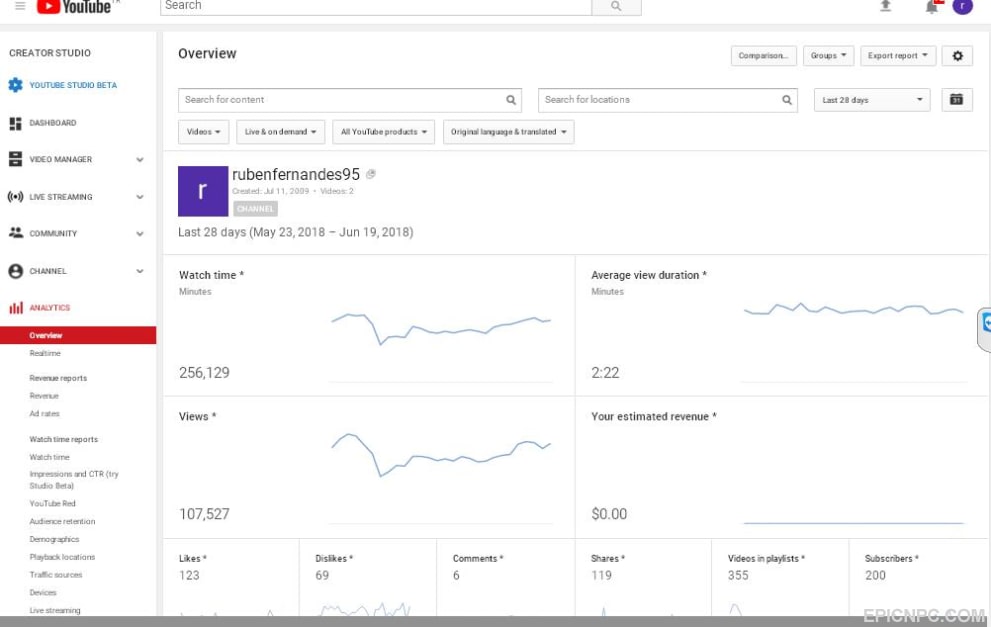
Task: Click the upload video arrow icon
Action: click(885, 6)
